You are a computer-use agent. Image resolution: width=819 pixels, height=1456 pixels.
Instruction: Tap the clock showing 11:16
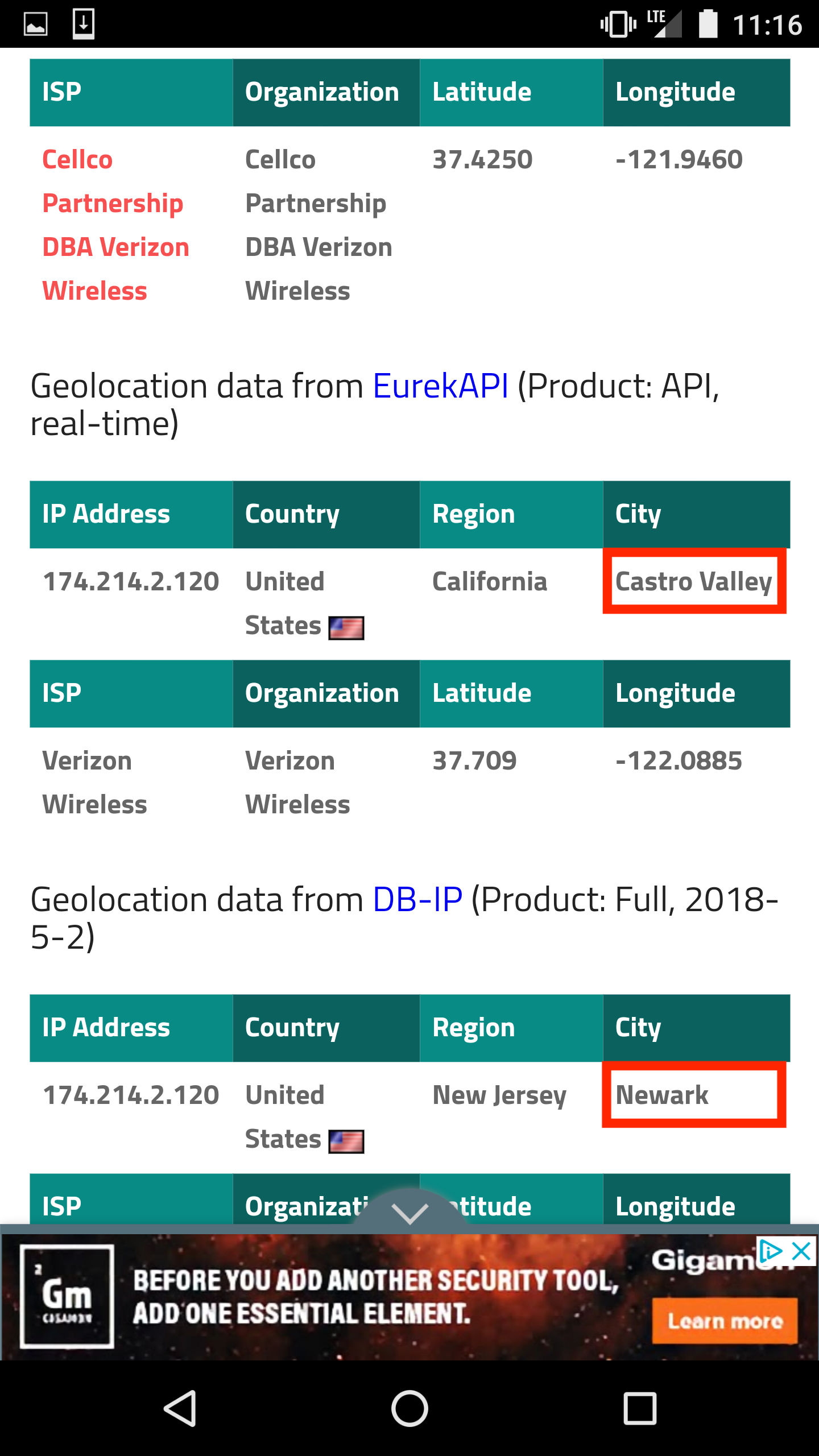coord(767,25)
